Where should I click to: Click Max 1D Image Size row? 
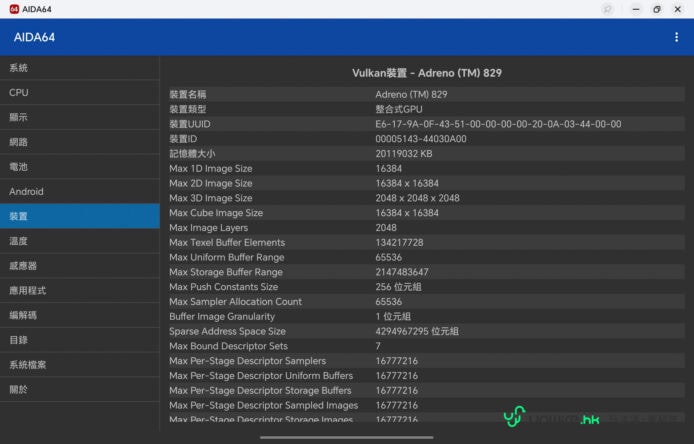[x=427, y=169]
